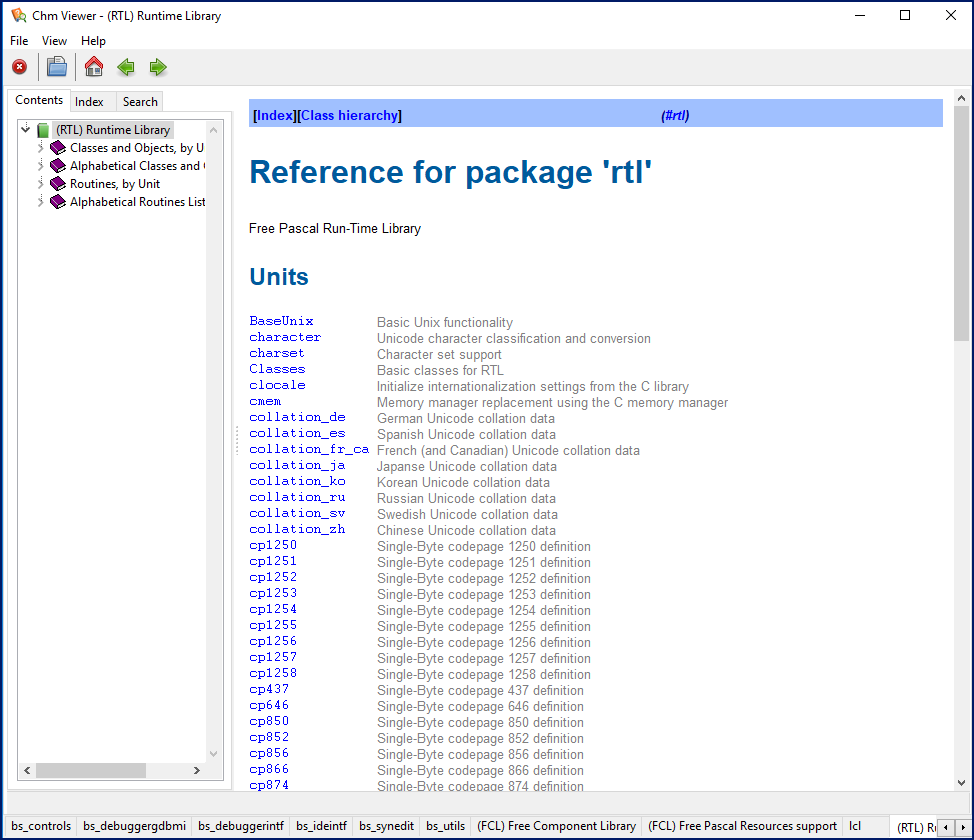Viewport: 974px width, 840px height.
Task: Switch to the Search tab
Action: click(140, 102)
